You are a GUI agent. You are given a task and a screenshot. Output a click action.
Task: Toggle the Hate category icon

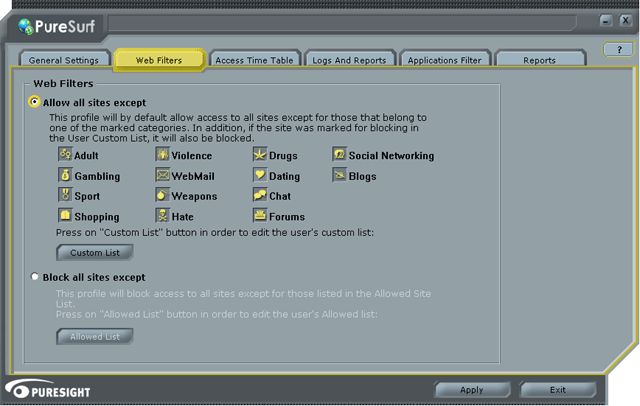tap(162, 215)
